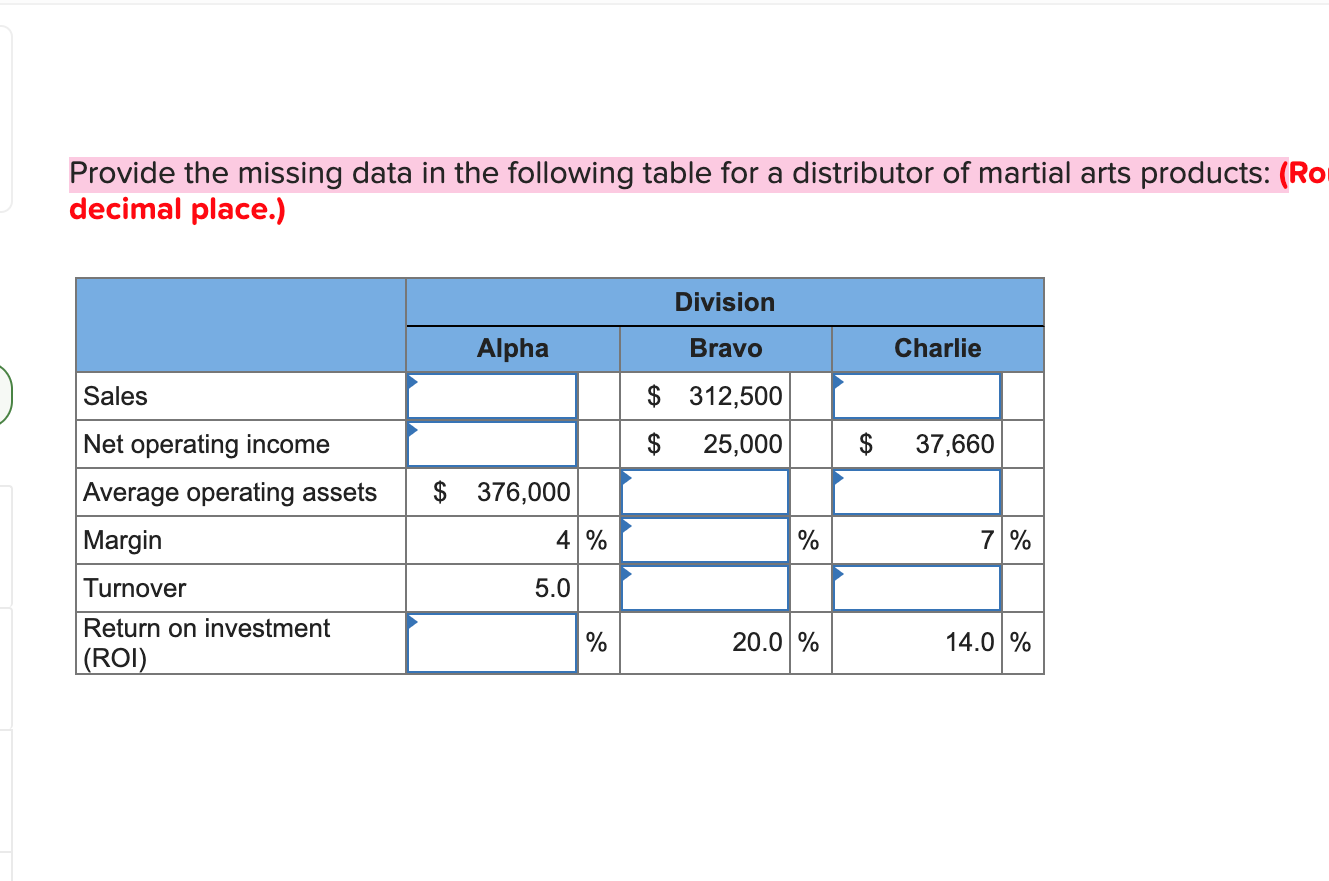Click the Alpha column header
This screenshot has height=881, width=1329.
(x=512, y=348)
